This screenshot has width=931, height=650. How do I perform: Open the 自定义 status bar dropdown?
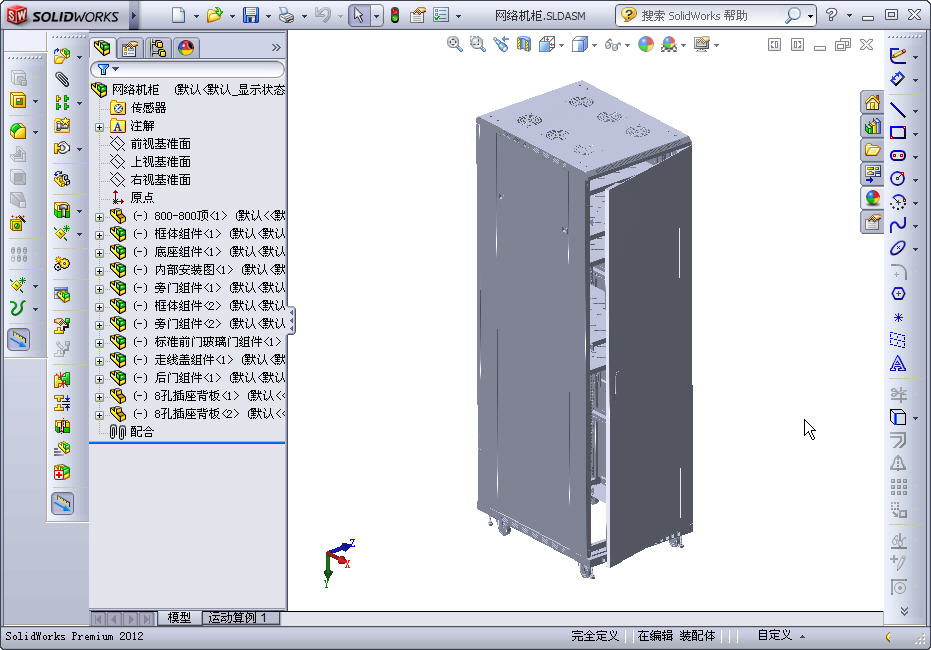[x=781, y=635]
